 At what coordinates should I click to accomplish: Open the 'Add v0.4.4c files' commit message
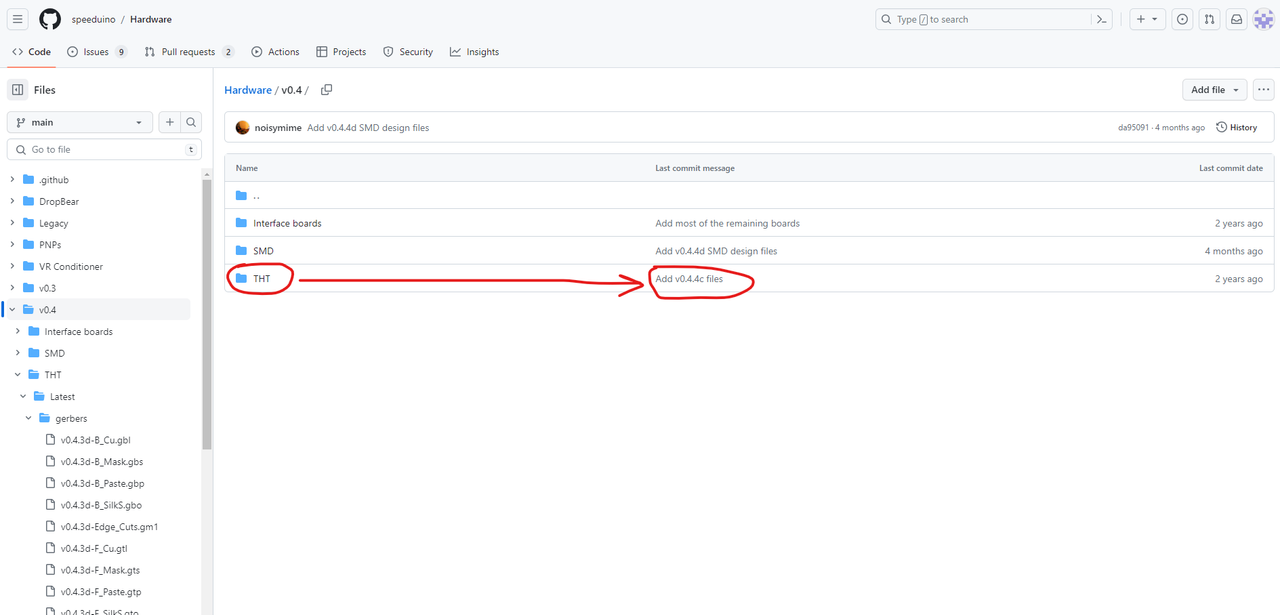[689, 279]
